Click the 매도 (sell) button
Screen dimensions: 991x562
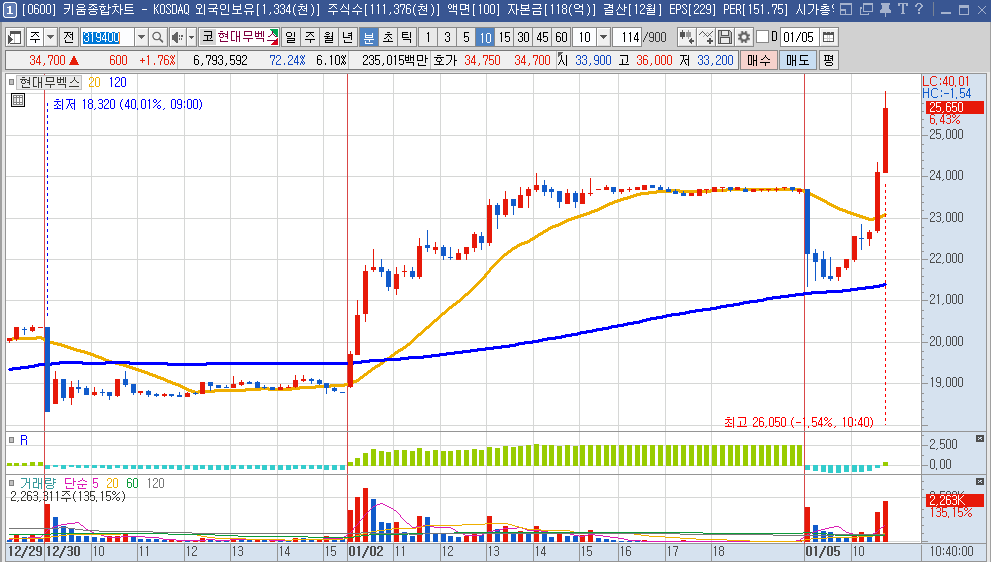[x=797, y=60]
